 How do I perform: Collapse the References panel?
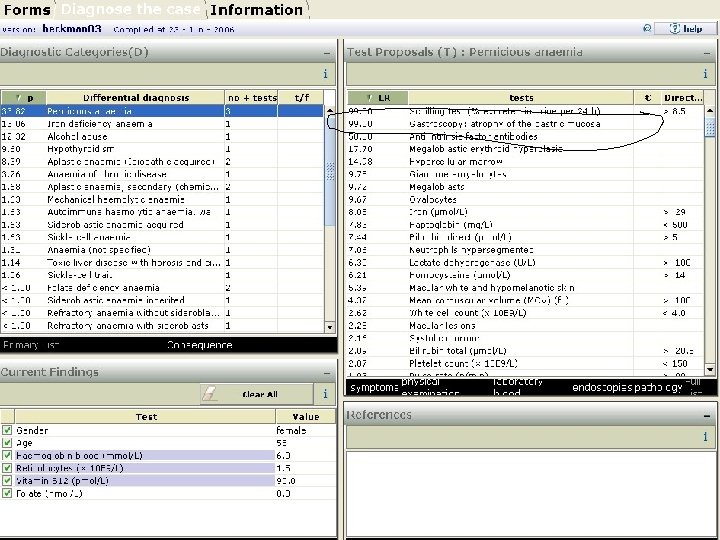click(x=706, y=416)
